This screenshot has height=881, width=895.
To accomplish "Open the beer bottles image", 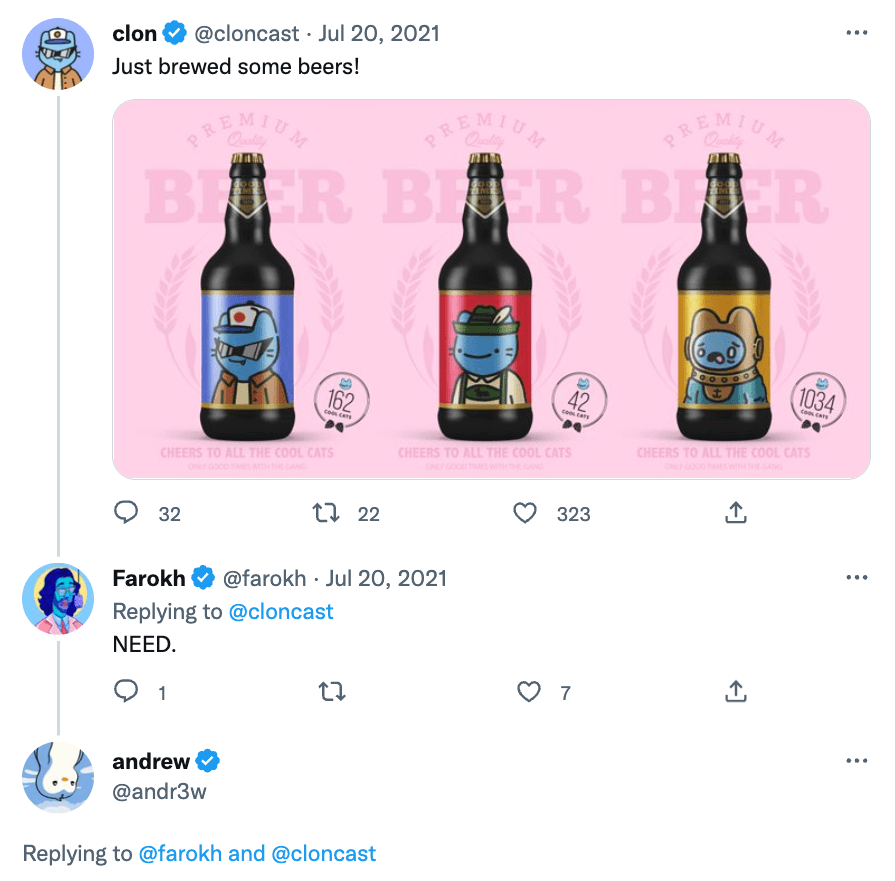I will [x=491, y=289].
